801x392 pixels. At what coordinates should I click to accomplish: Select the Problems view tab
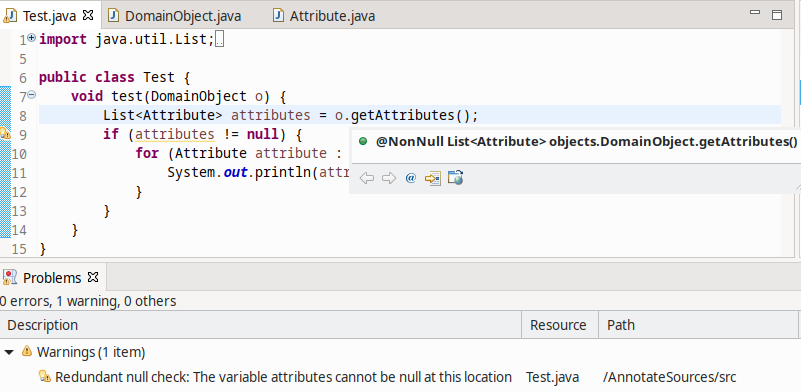52,278
